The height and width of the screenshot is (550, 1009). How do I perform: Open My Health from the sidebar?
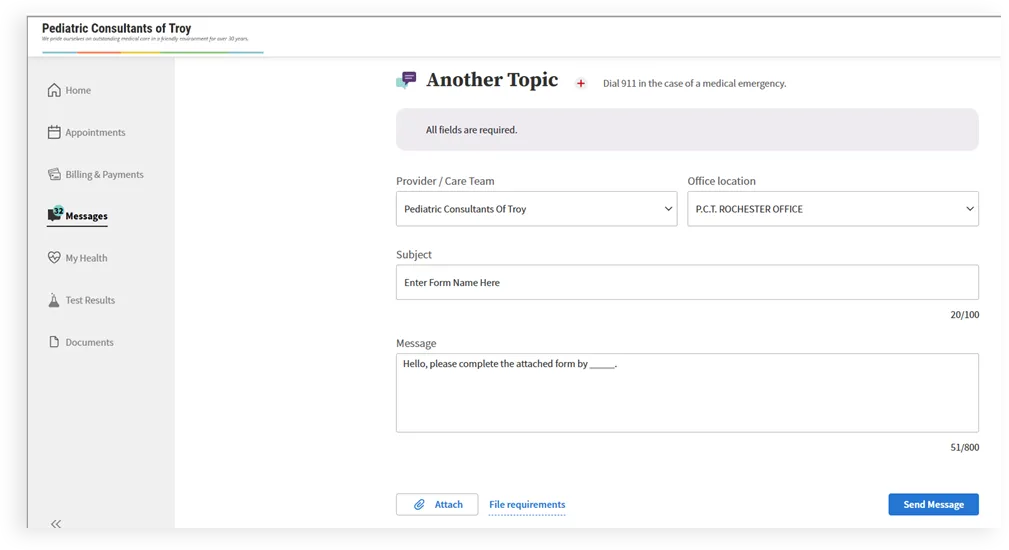point(86,258)
